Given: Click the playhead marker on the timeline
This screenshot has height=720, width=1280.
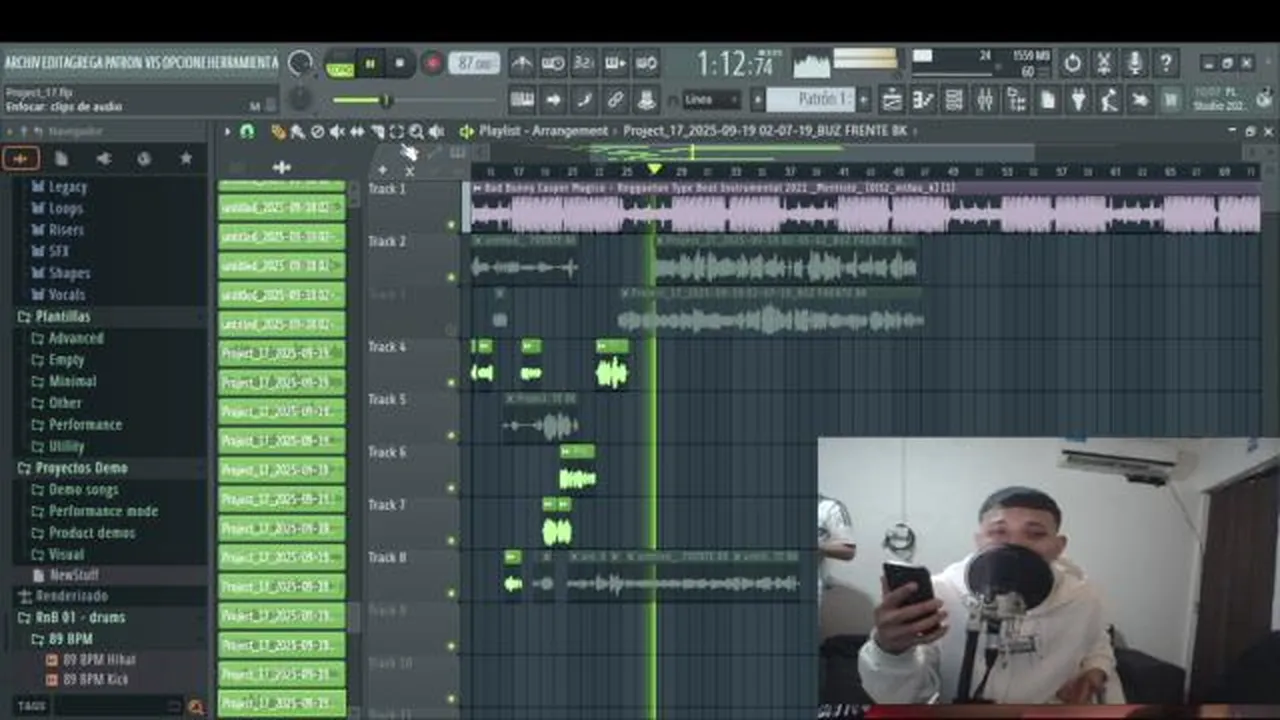Looking at the screenshot, I should [x=654, y=170].
